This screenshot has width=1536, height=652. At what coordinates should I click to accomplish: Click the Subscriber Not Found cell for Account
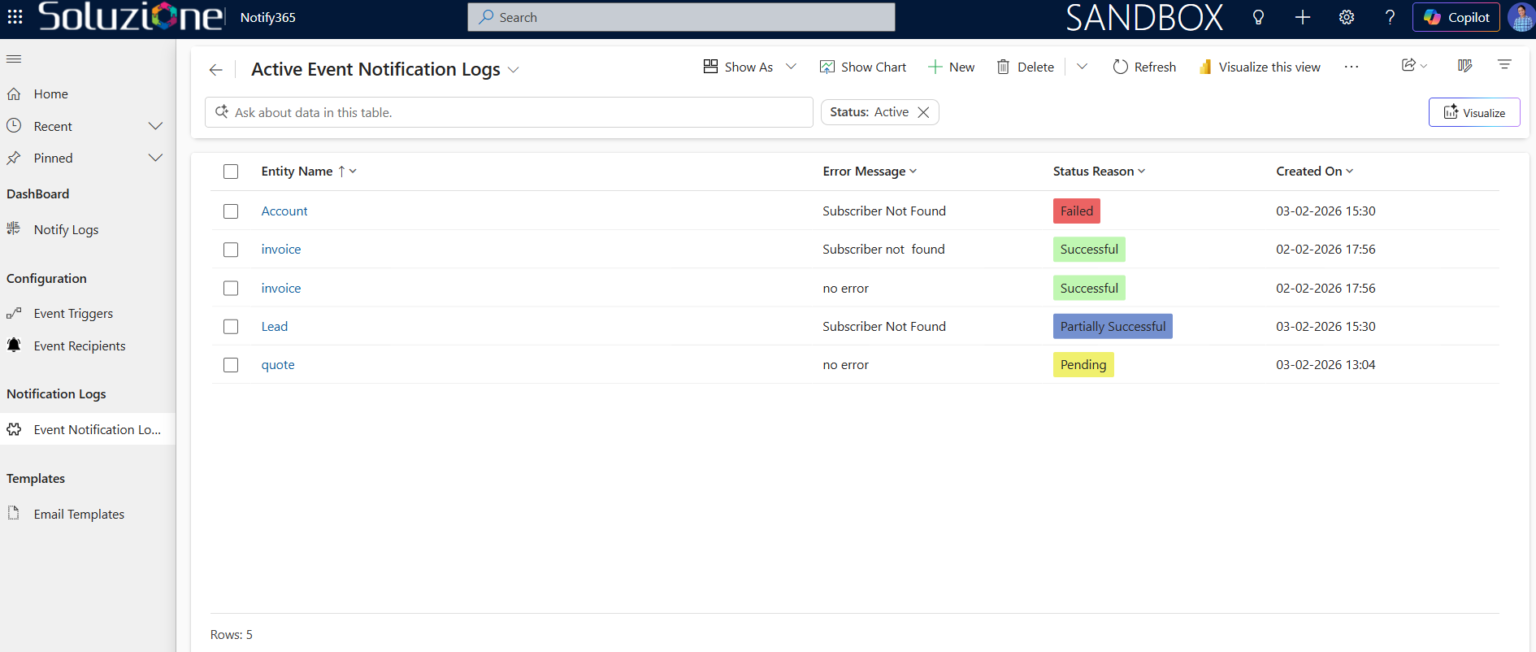tap(884, 211)
